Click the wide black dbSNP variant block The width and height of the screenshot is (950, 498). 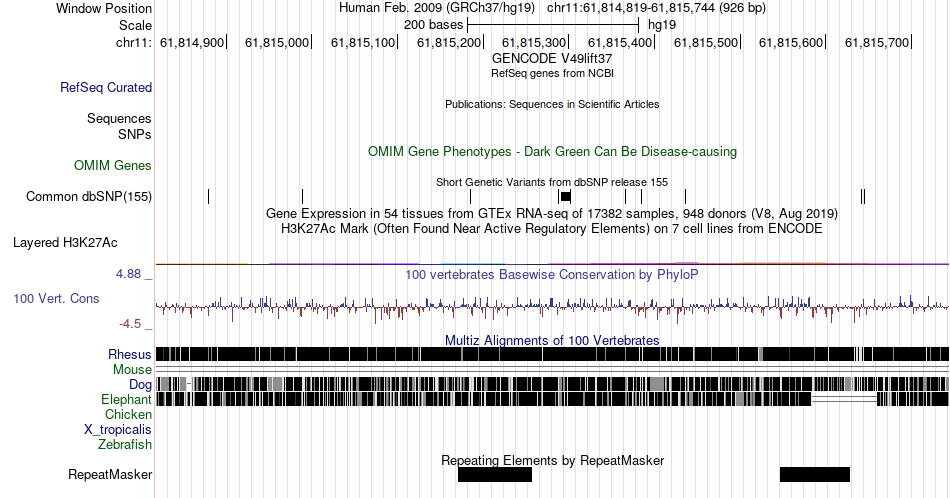[x=565, y=196]
